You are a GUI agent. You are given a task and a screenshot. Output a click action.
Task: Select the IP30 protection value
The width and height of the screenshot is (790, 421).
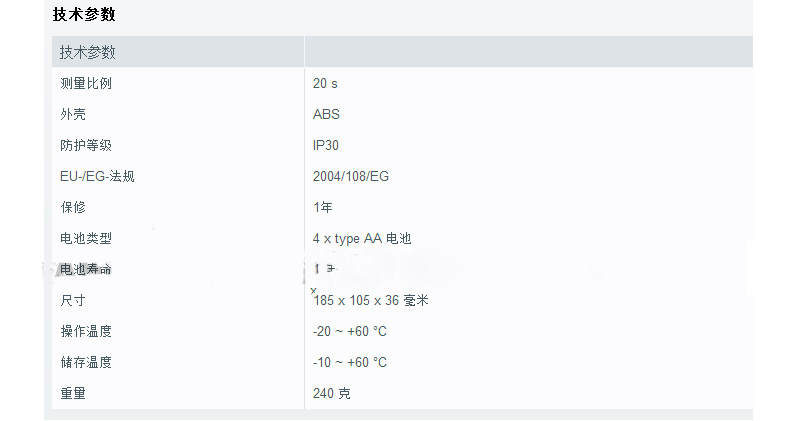click(326, 145)
